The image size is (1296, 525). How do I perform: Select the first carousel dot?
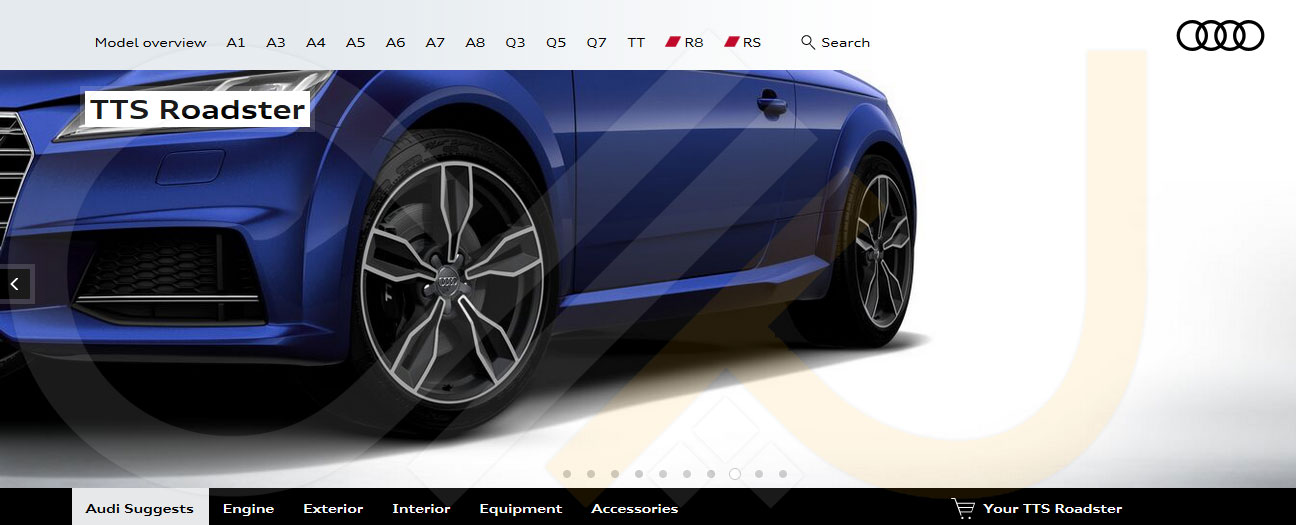coord(567,474)
